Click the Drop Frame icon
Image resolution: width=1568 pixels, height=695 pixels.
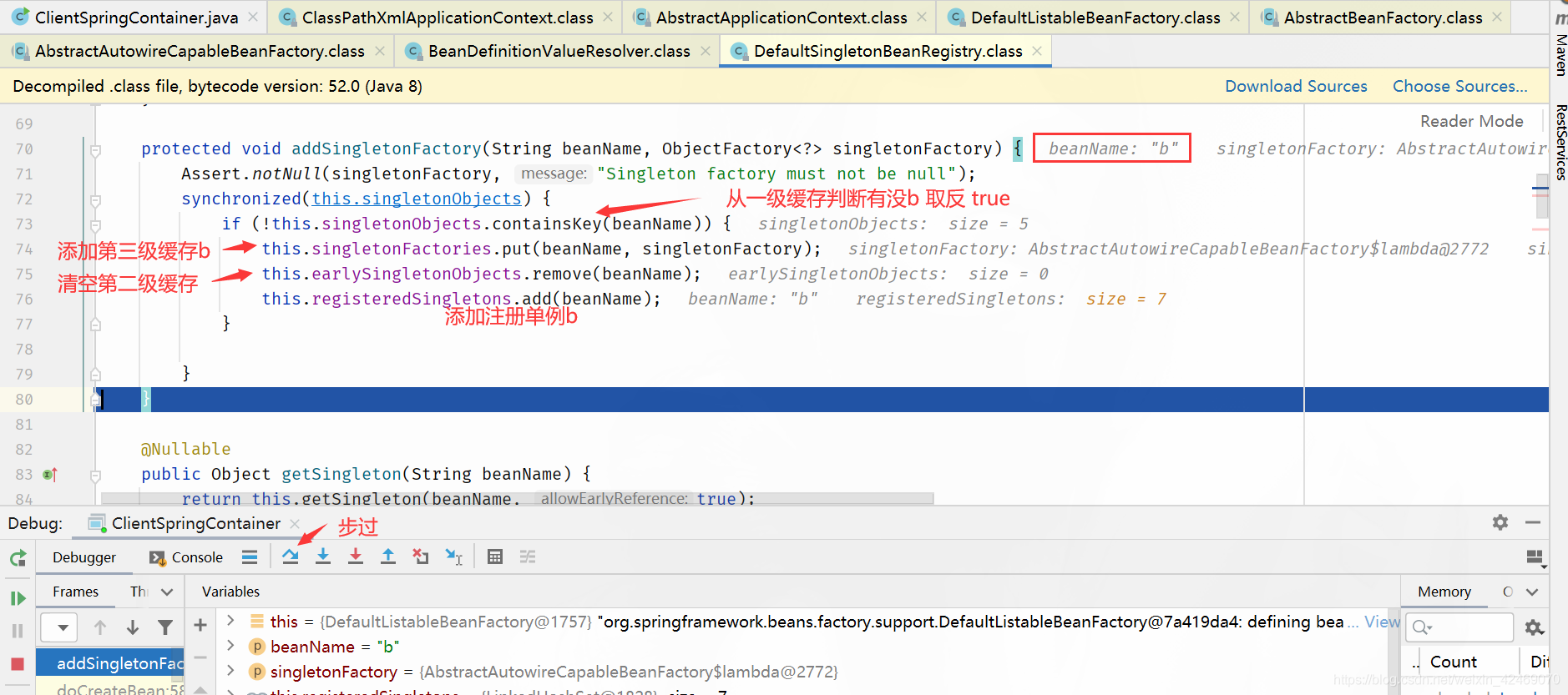point(421,557)
